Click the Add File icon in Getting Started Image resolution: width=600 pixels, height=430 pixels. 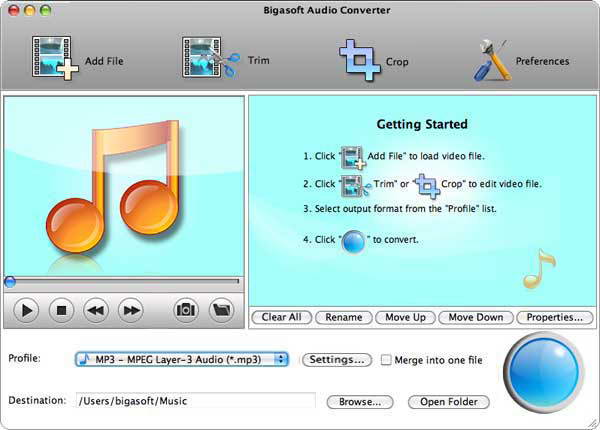point(353,157)
